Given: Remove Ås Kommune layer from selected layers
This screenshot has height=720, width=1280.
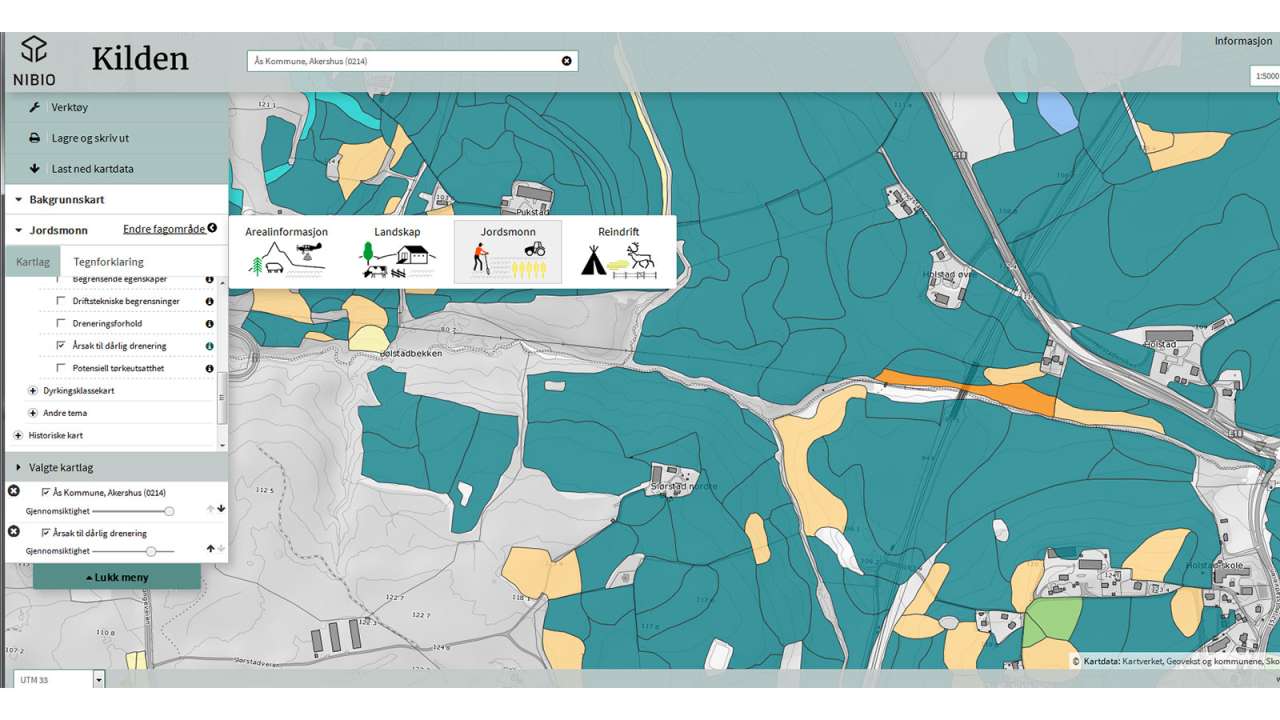Looking at the screenshot, I should (x=14, y=491).
